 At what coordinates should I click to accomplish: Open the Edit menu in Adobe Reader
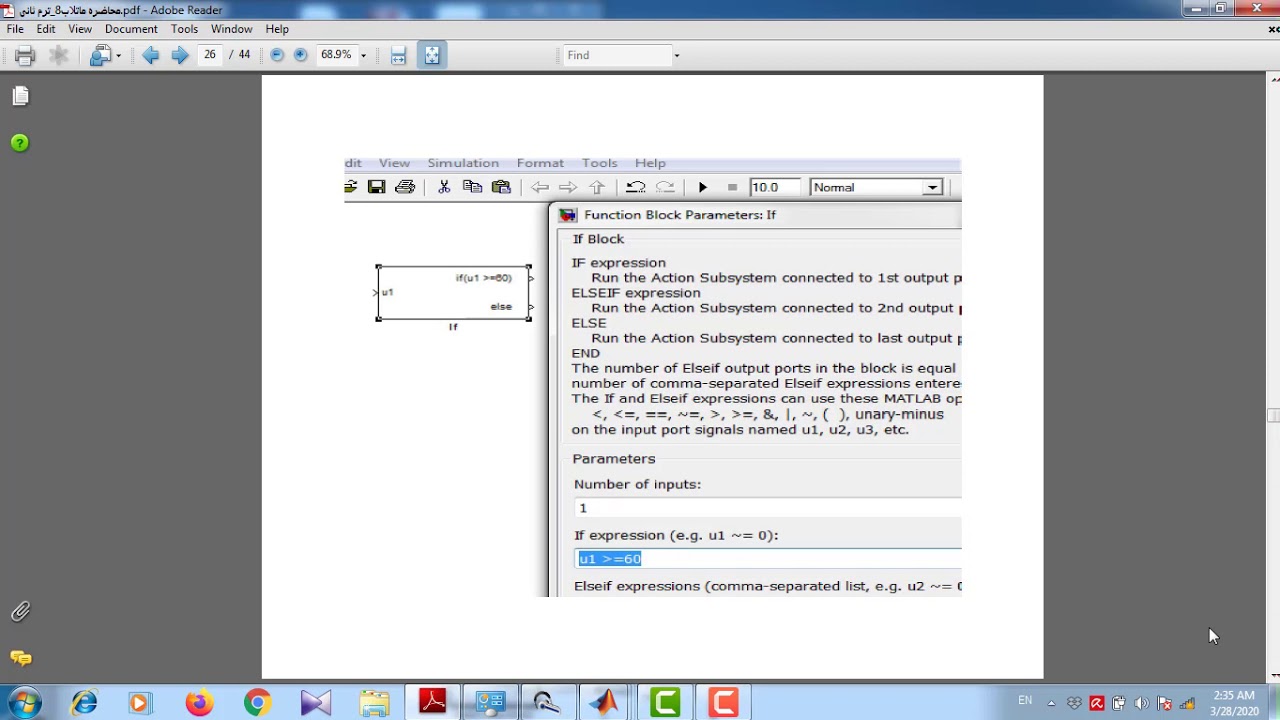coord(46,29)
